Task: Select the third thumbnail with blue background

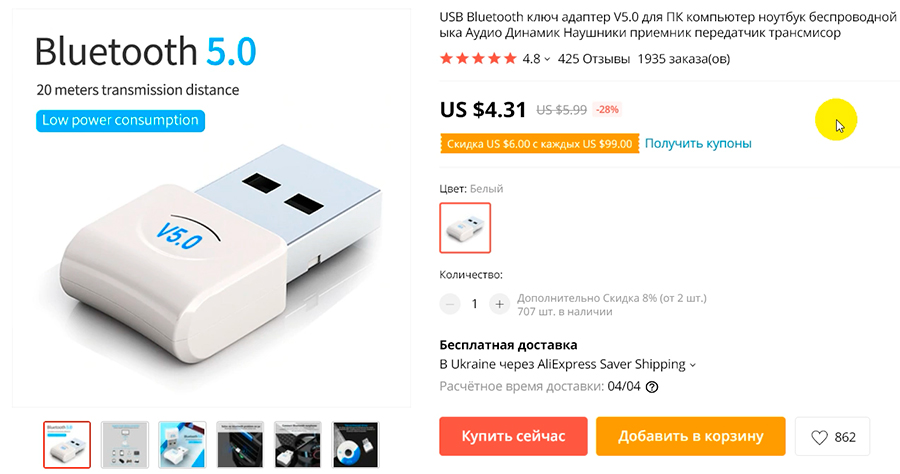Action: coord(182,445)
